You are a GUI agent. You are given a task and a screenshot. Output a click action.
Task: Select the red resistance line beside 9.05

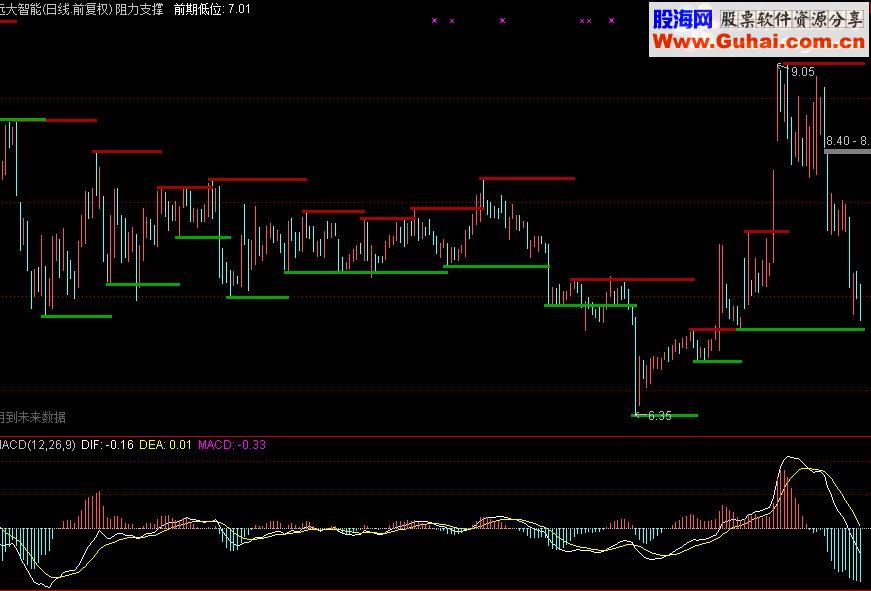(x=824, y=63)
